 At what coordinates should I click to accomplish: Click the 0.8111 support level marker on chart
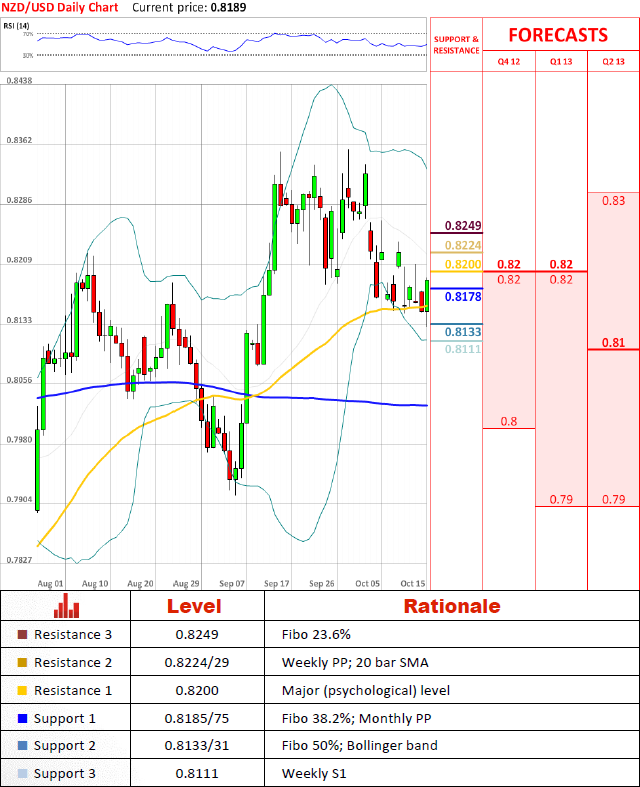point(463,349)
